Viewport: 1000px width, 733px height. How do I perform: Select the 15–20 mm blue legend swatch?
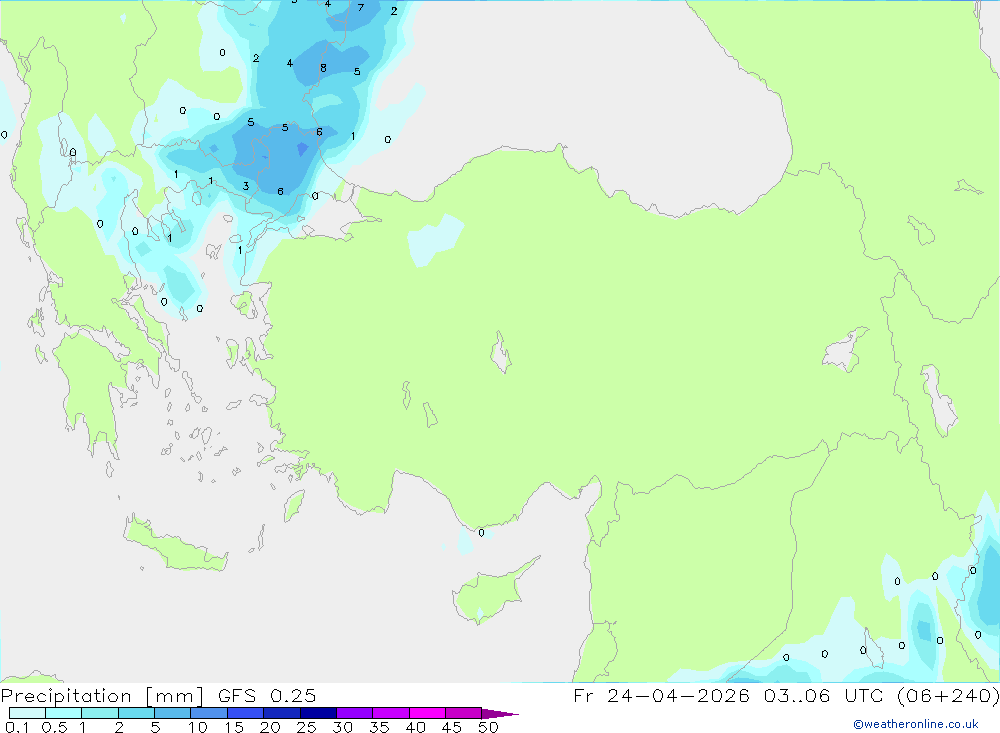pyautogui.click(x=246, y=713)
